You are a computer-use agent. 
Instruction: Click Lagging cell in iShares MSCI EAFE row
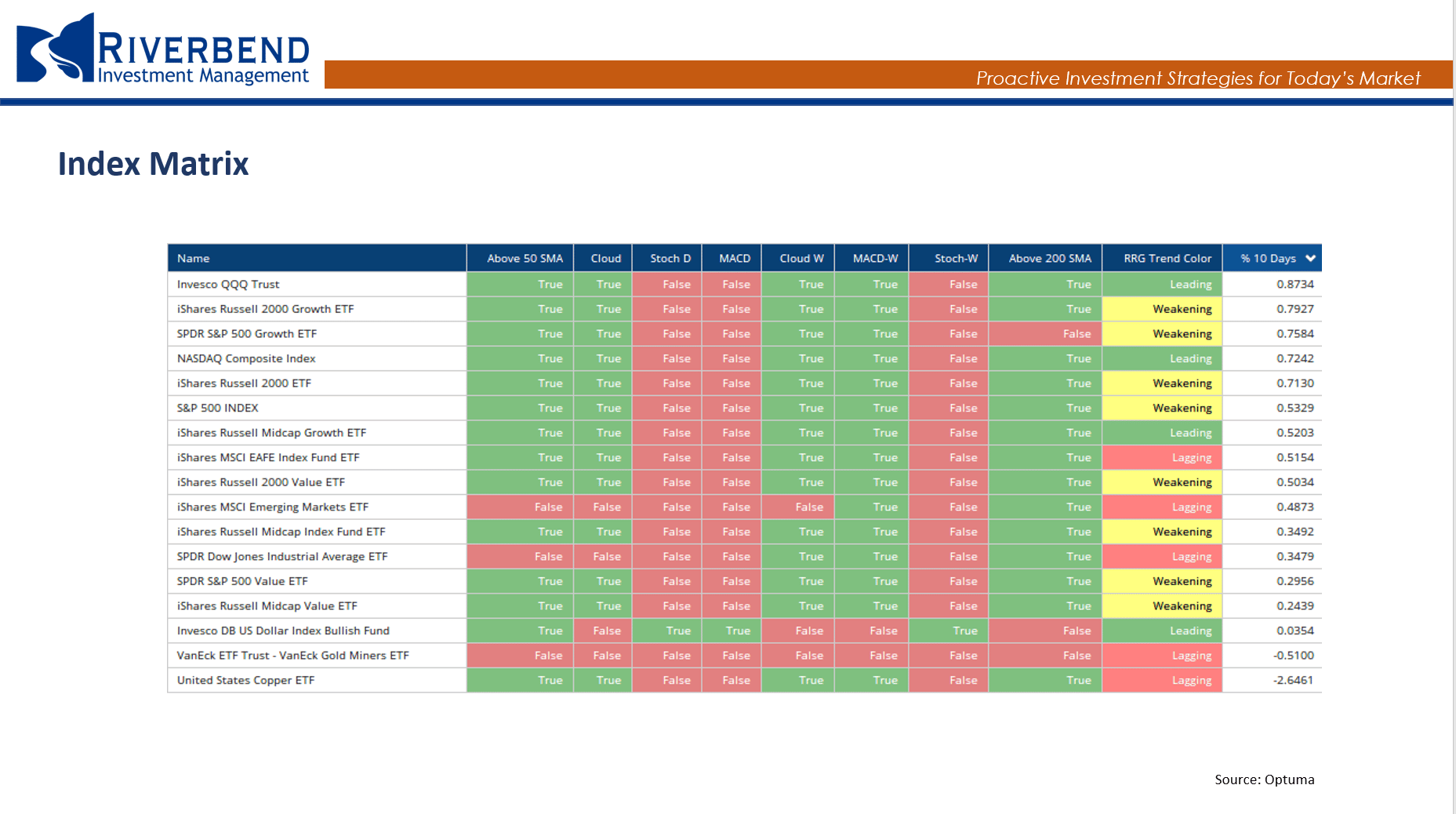1163,457
